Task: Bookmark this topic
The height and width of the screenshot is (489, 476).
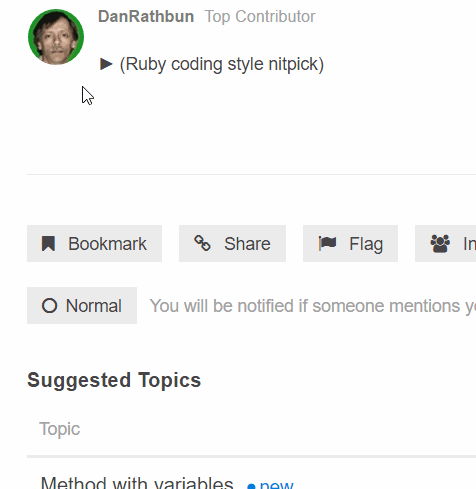Action: 94,243
